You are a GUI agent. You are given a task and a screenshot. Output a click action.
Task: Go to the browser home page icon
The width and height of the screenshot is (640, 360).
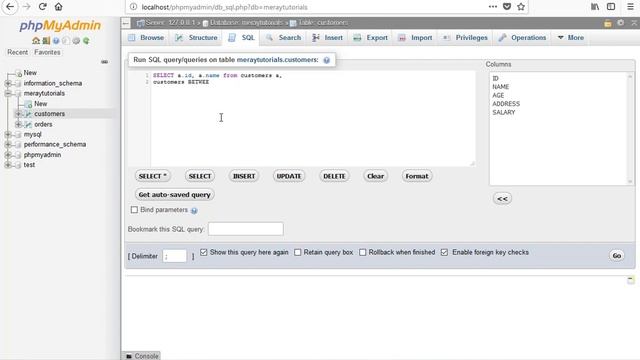tap(58, 7)
